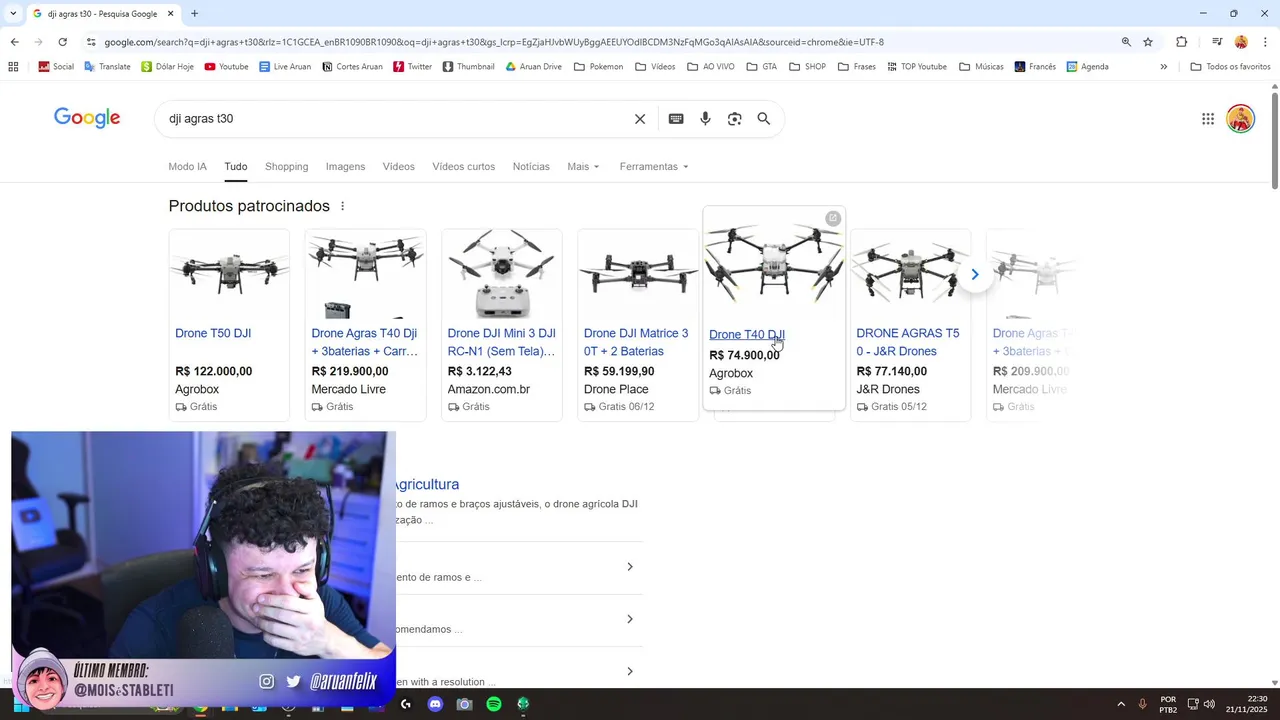Open the tab search dropdown arrow

(12, 14)
